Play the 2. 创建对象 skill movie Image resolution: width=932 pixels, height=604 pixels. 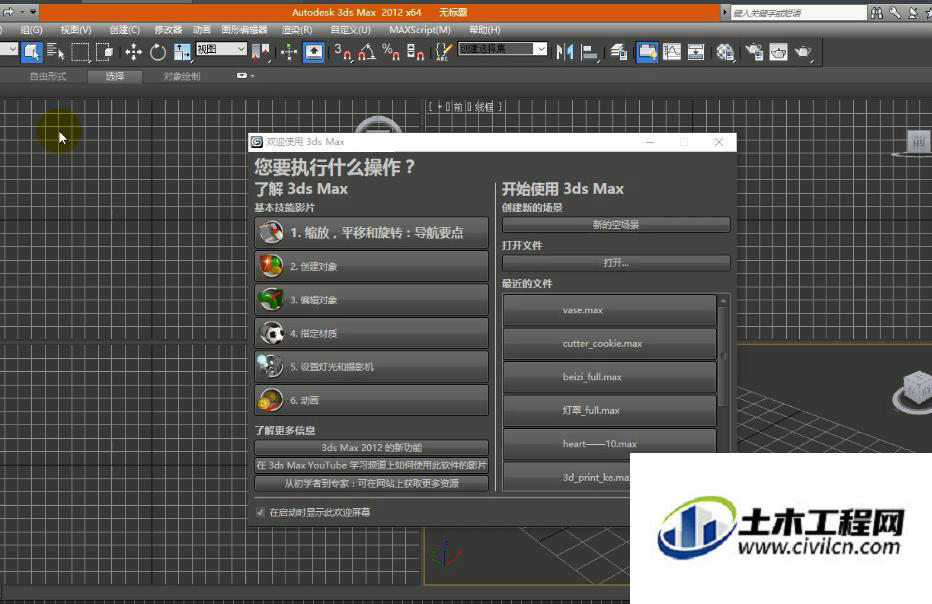tap(371, 266)
